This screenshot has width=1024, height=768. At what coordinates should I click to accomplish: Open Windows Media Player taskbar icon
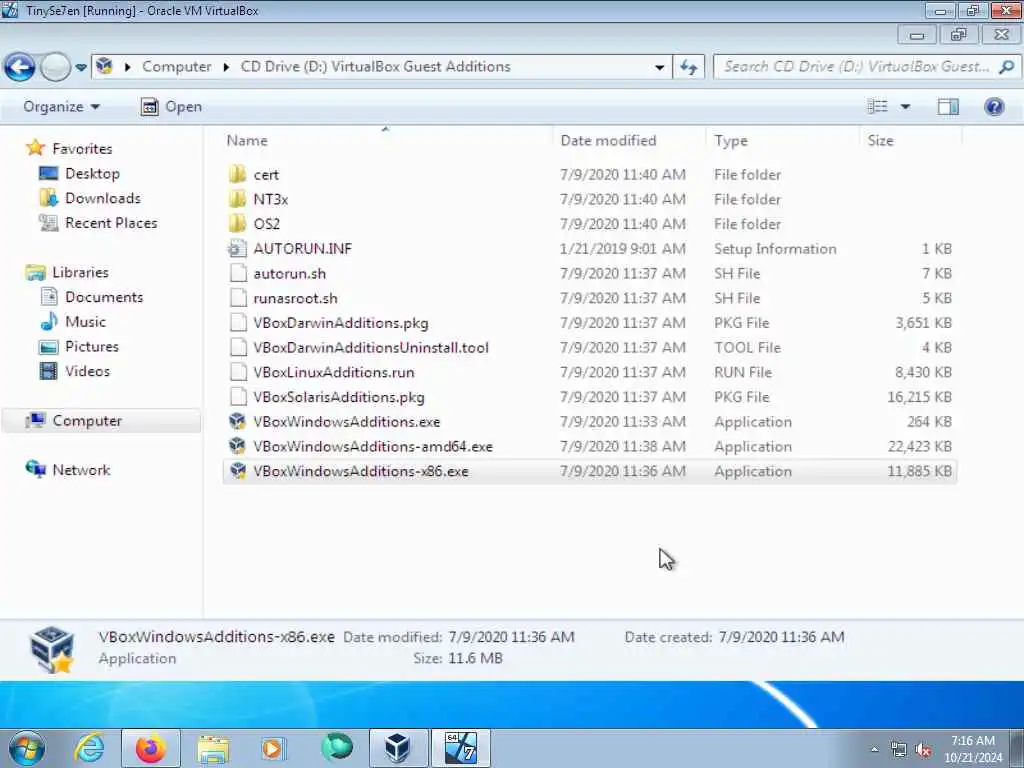pyautogui.click(x=273, y=749)
